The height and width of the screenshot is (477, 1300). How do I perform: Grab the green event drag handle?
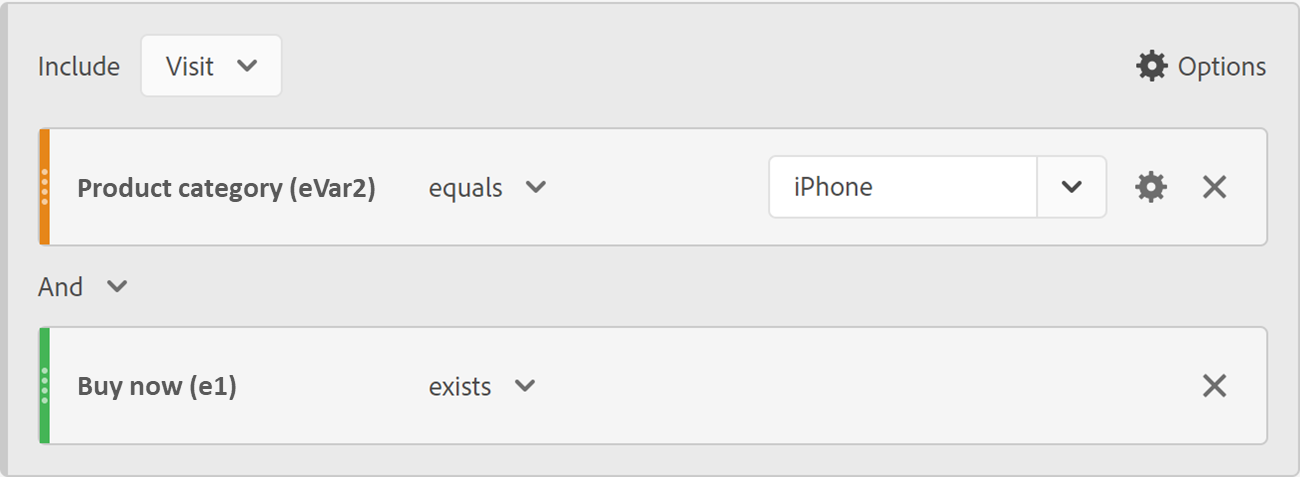click(45, 386)
